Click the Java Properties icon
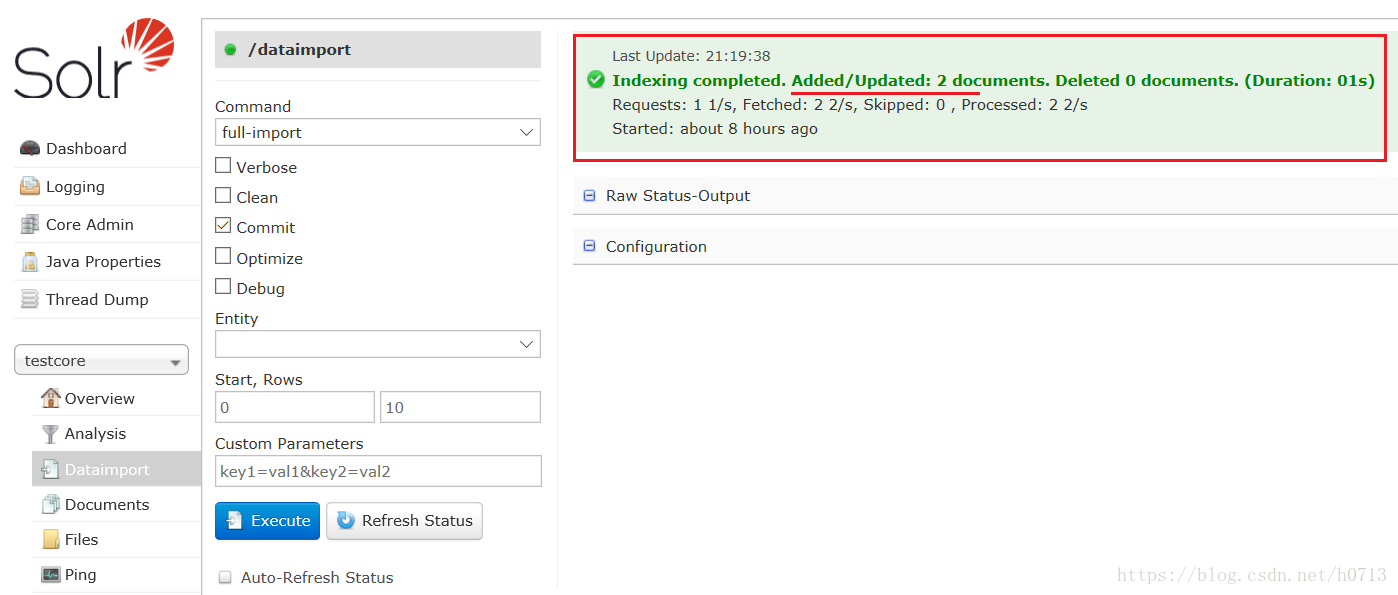This screenshot has height=595, width=1398. 30,262
